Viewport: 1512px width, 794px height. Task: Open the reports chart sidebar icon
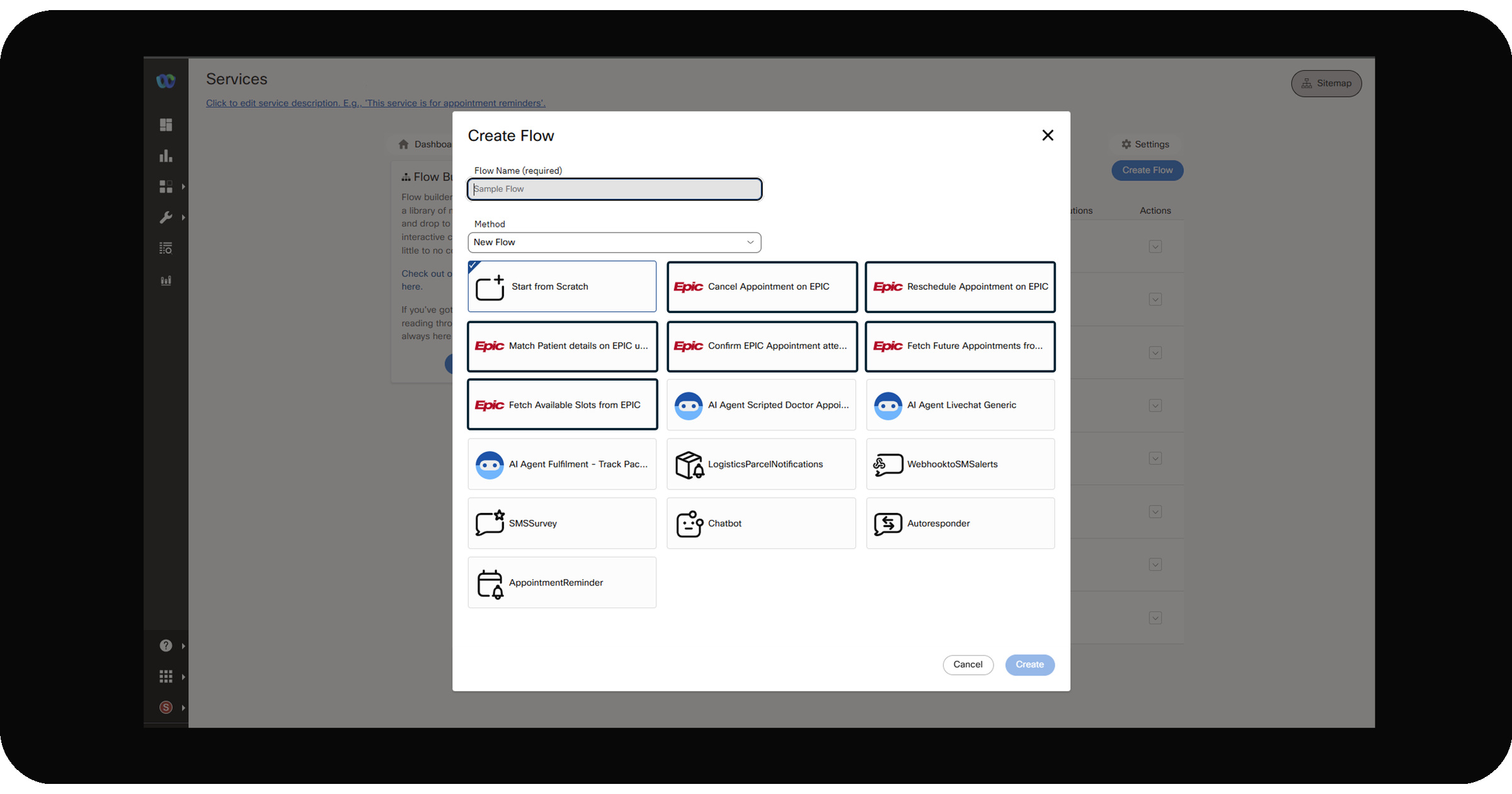(x=166, y=280)
